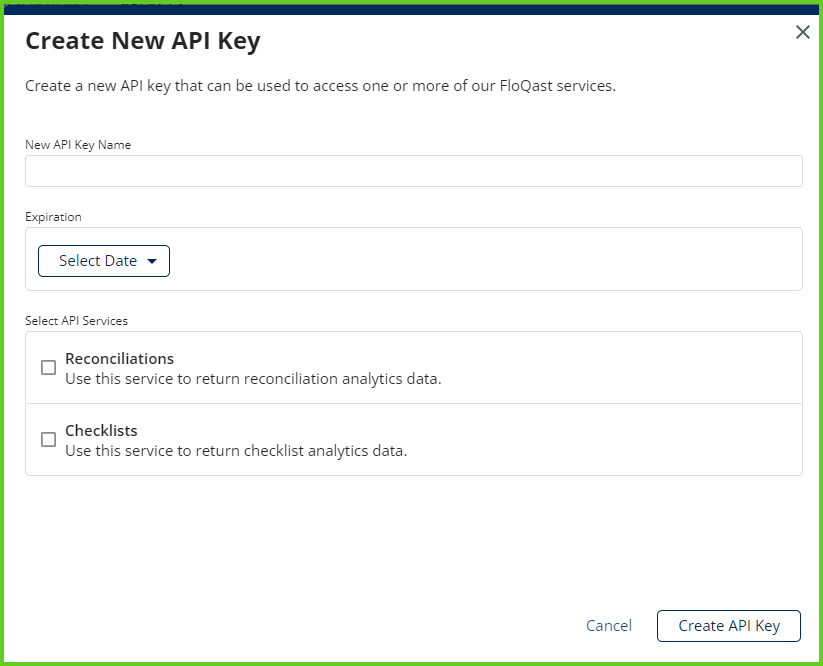
Task: Click the Create New API Key title
Action: point(143,41)
